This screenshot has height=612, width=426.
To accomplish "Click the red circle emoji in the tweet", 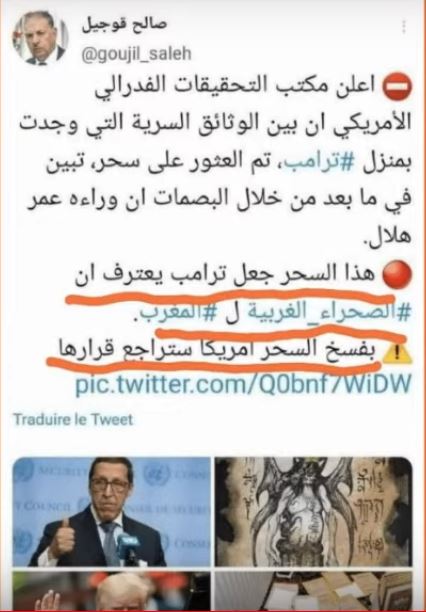I will [397, 274].
